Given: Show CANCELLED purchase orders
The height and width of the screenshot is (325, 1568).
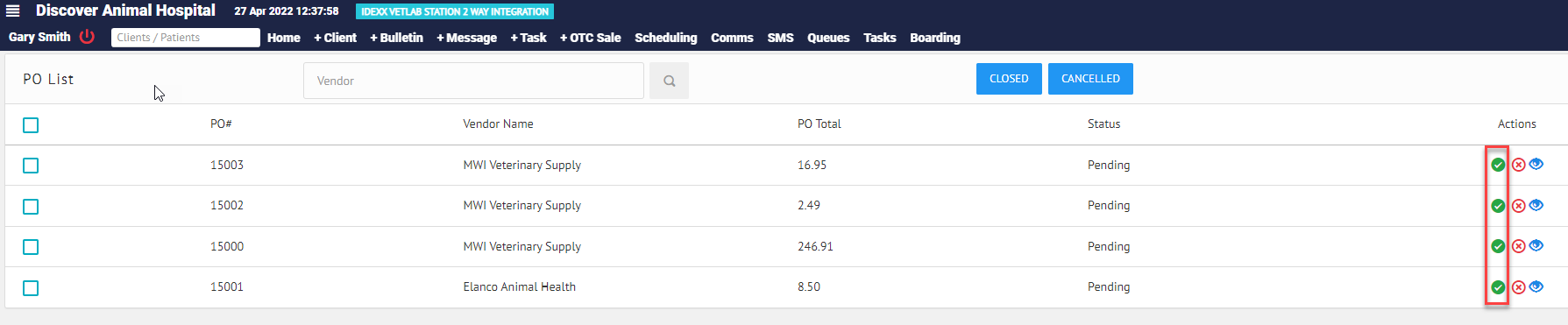Looking at the screenshot, I should coord(1090,79).
